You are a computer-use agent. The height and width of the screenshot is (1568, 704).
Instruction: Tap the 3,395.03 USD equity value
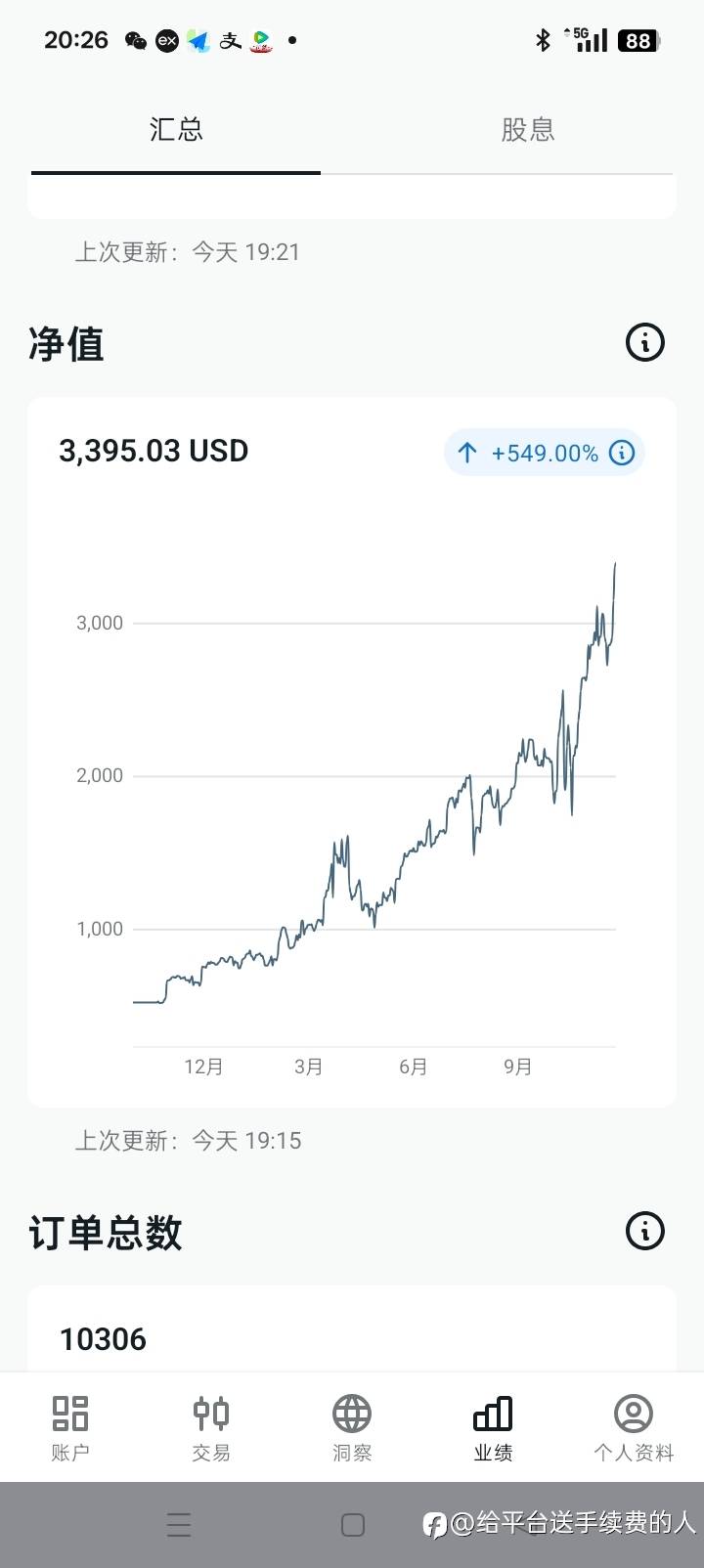coord(154,452)
